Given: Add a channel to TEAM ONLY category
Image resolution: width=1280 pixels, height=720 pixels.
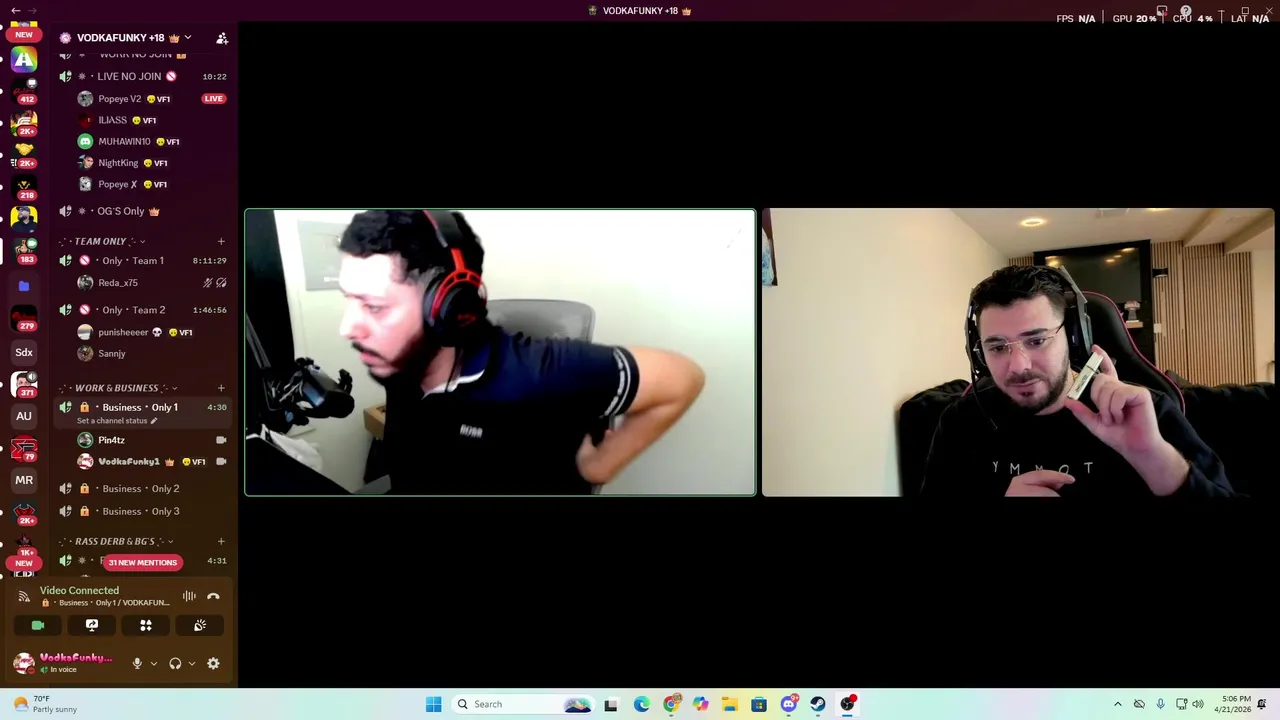Looking at the screenshot, I should click(x=221, y=241).
